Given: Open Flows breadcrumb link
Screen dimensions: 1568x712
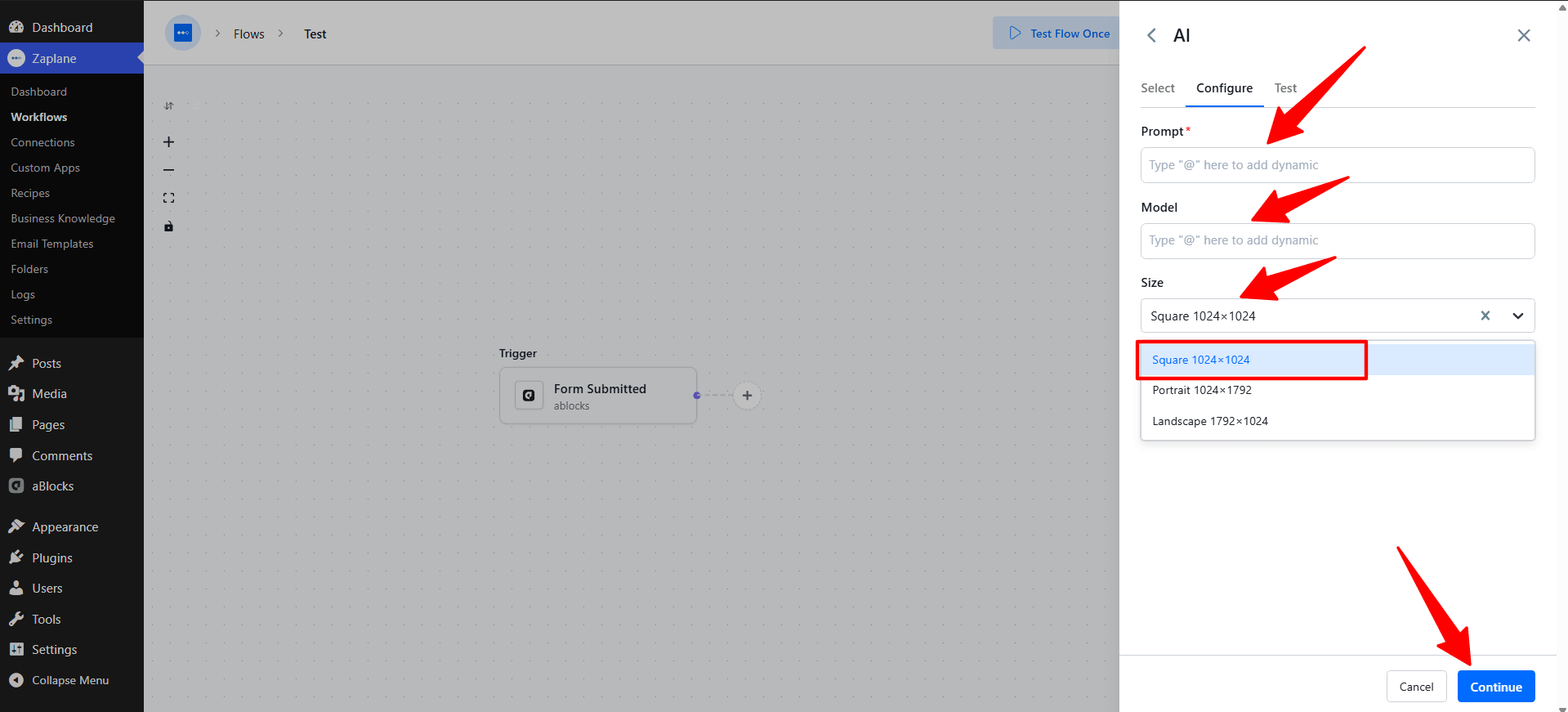Looking at the screenshot, I should [249, 34].
